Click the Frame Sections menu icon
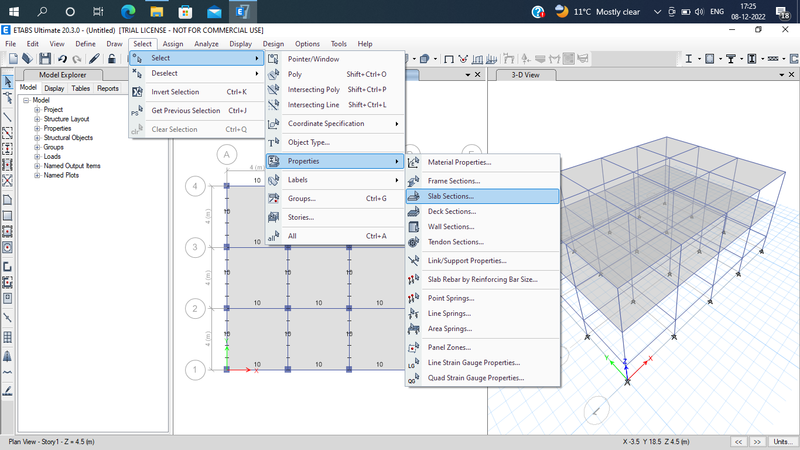Image resolution: width=800 pixels, height=450 pixels. (414, 181)
